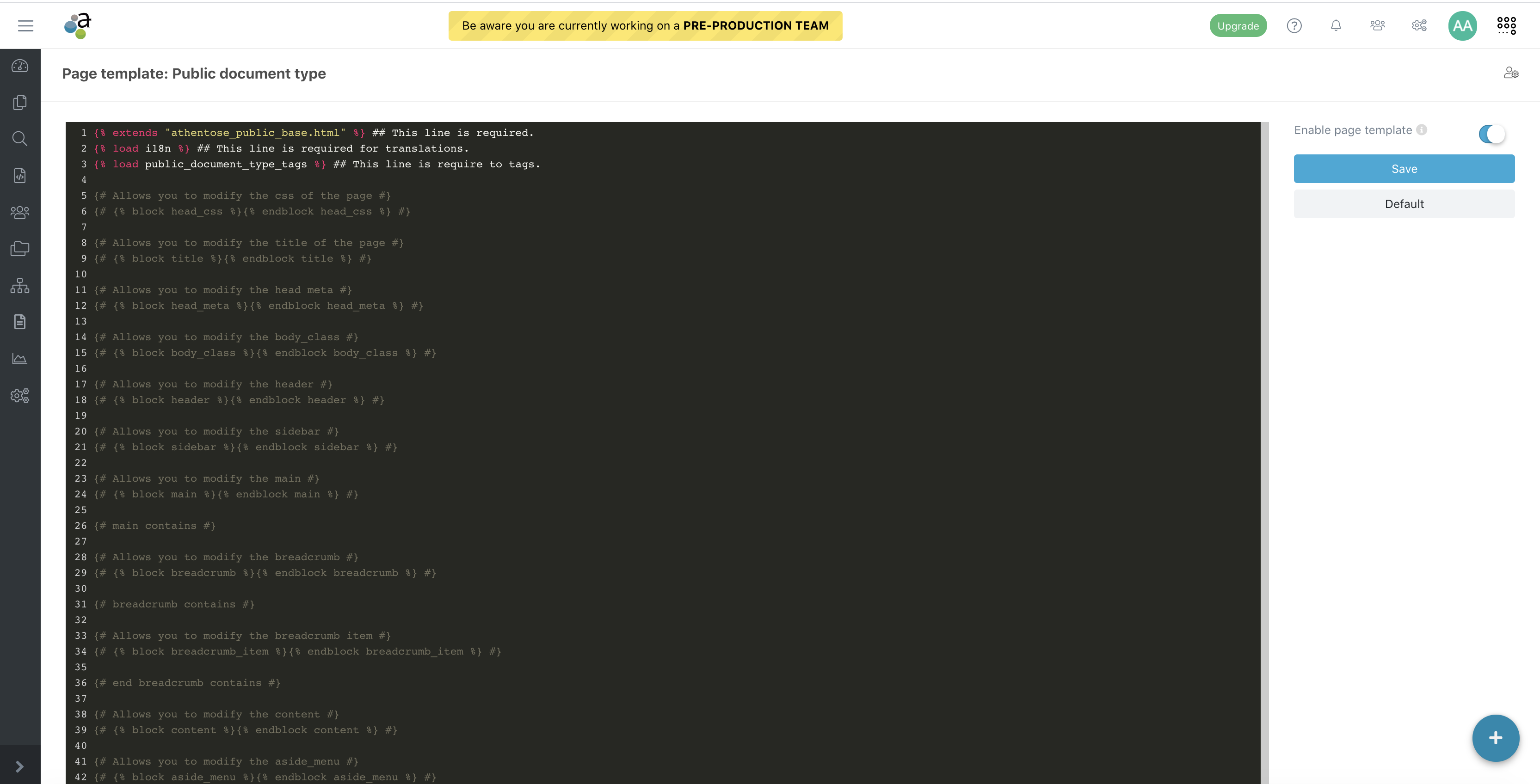Open the users section from the sidebar
Screen dimensions: 1540x784
pos(20,212)
